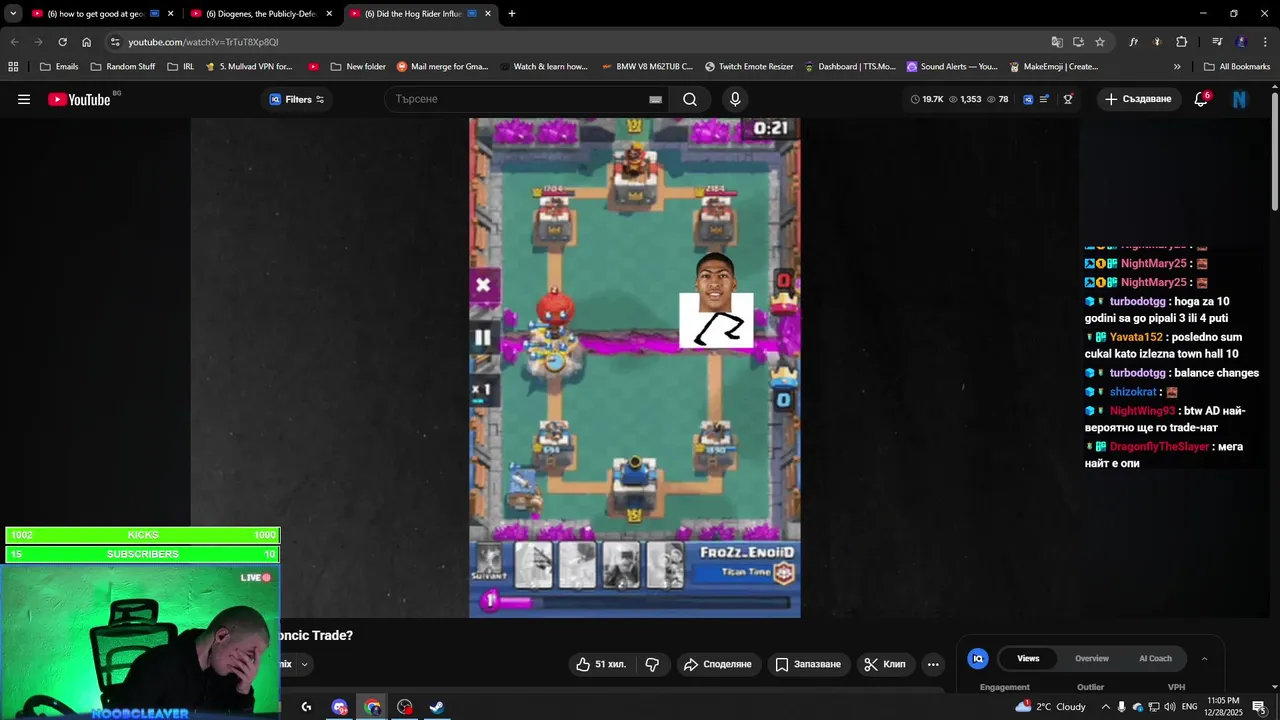The width and height of the screenshot is (1280, 720).
Task: Open the vidIQ Filters button
Action: click(297, 99)
